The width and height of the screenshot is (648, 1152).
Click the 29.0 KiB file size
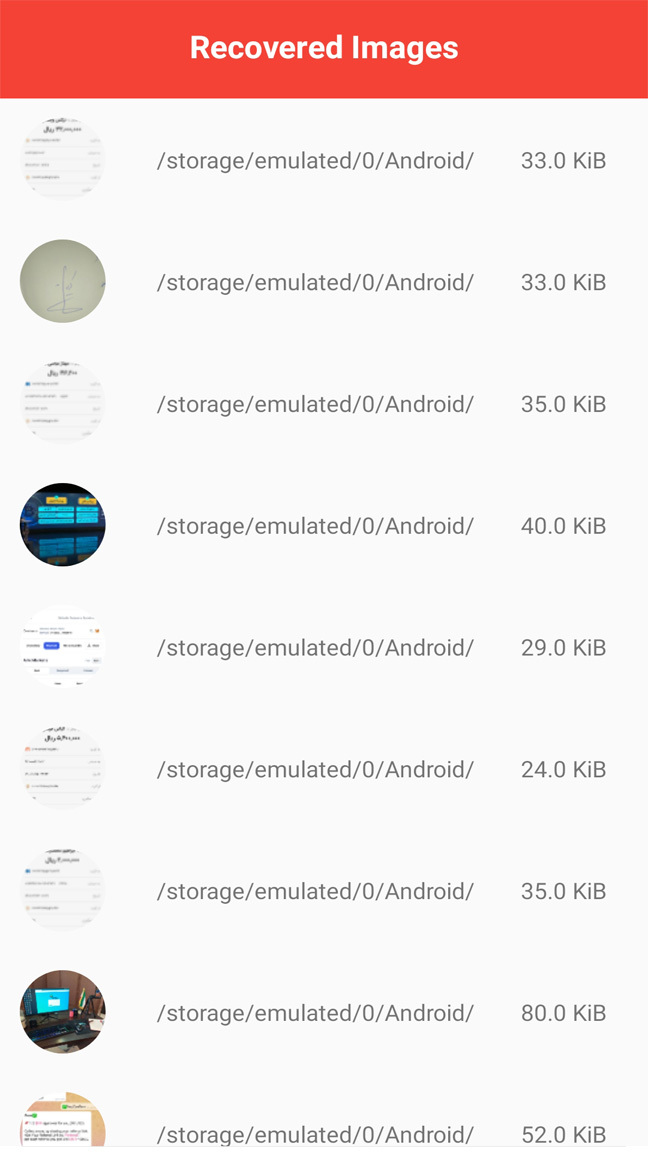click(564, 648)
